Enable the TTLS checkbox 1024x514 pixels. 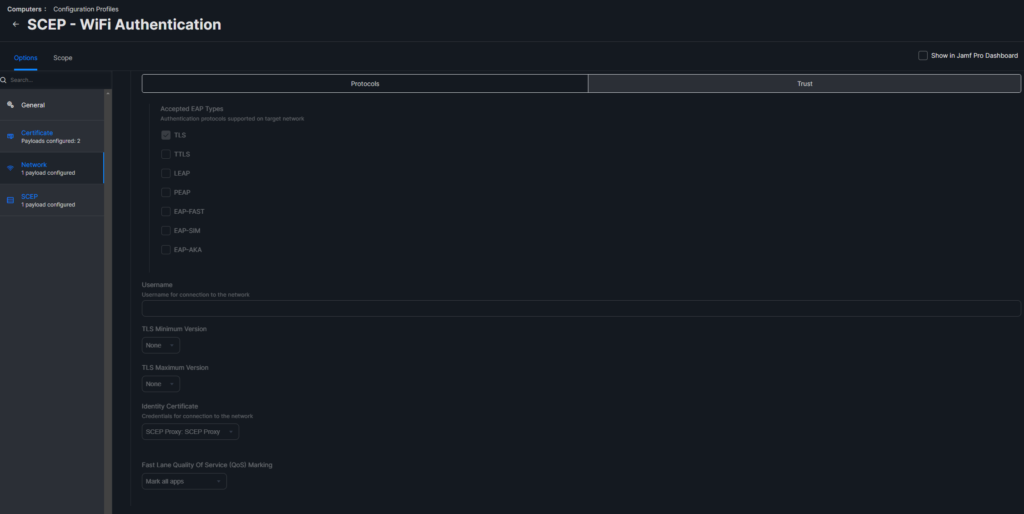click(166, 154)
